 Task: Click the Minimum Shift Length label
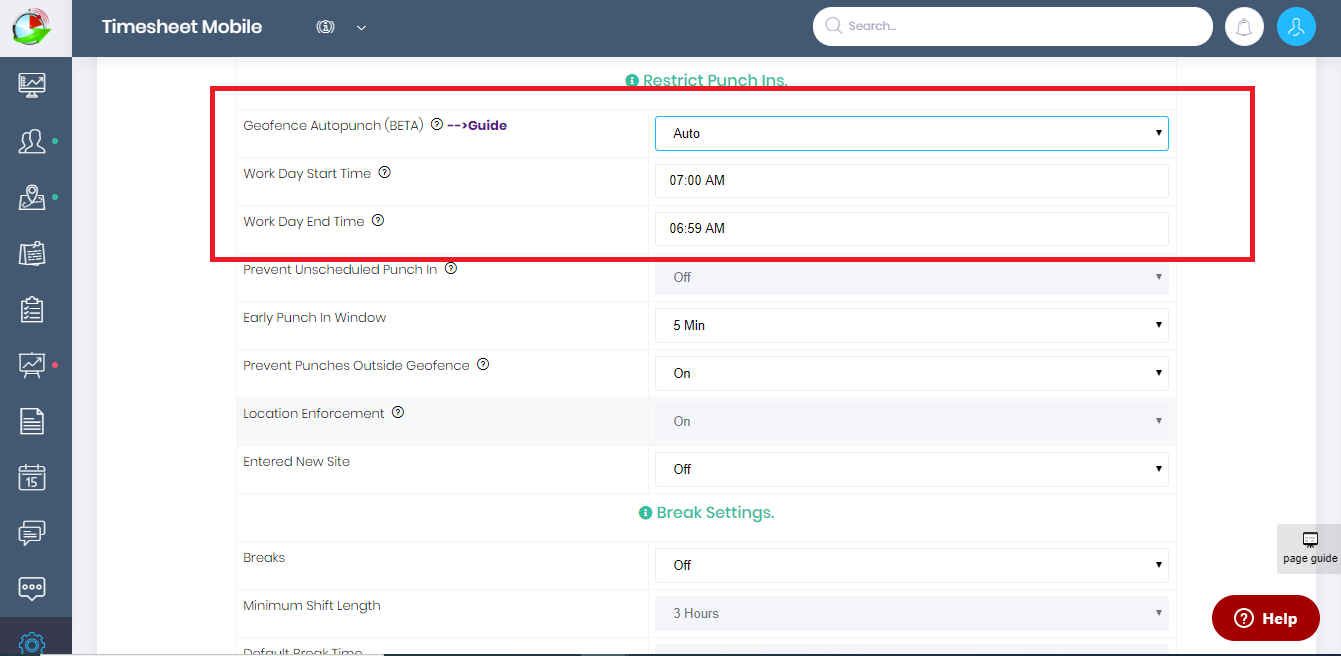click(312, 605)
